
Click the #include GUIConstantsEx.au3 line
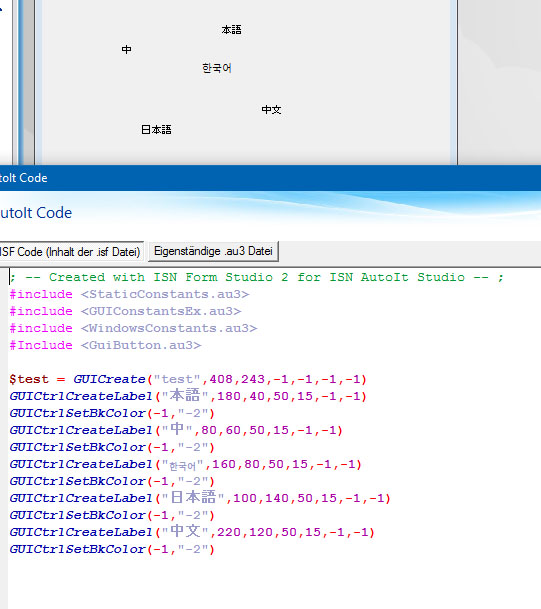click(x=125, y=311)
